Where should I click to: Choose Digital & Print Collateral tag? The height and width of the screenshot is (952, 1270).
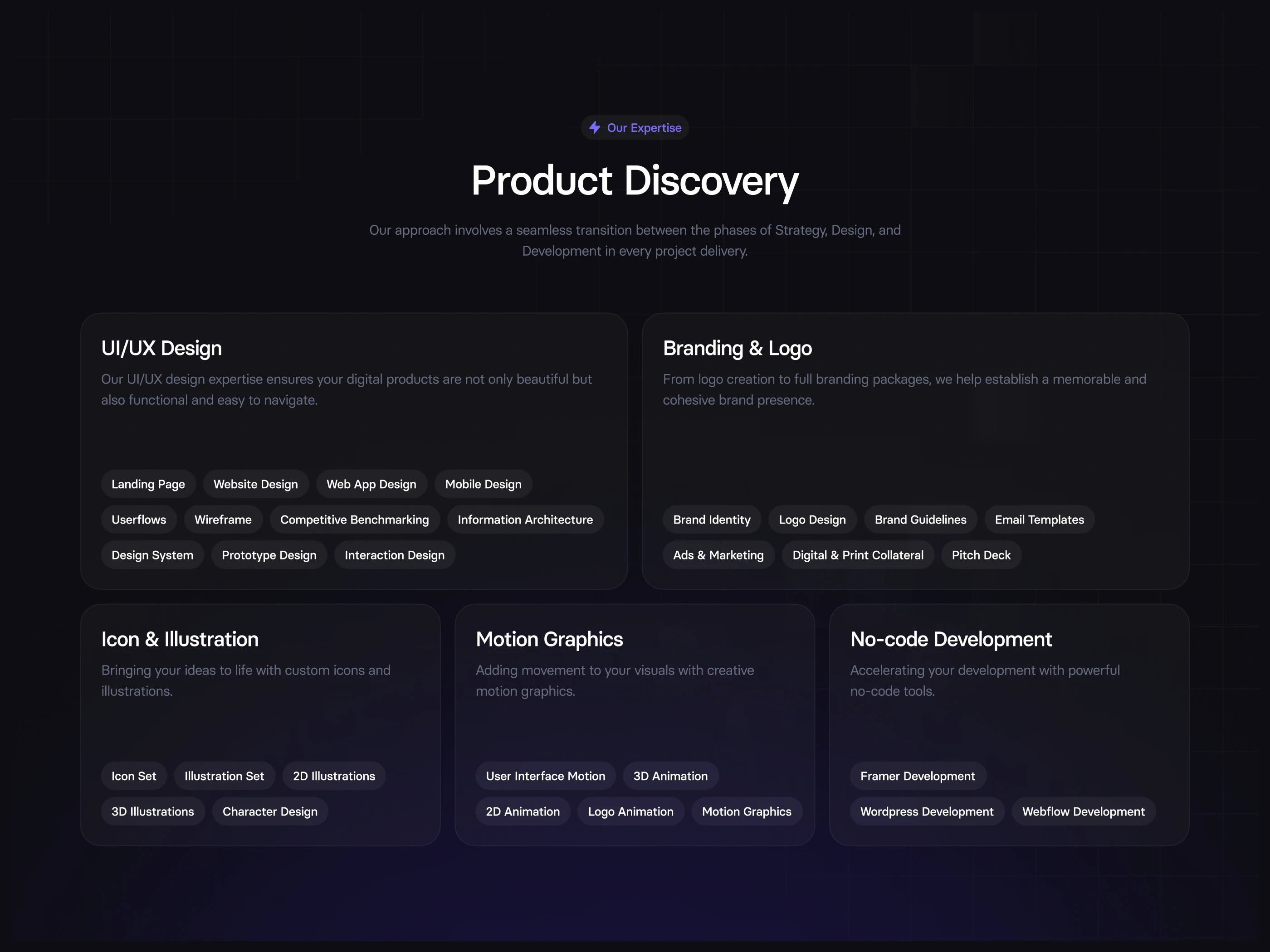[858, 555]
